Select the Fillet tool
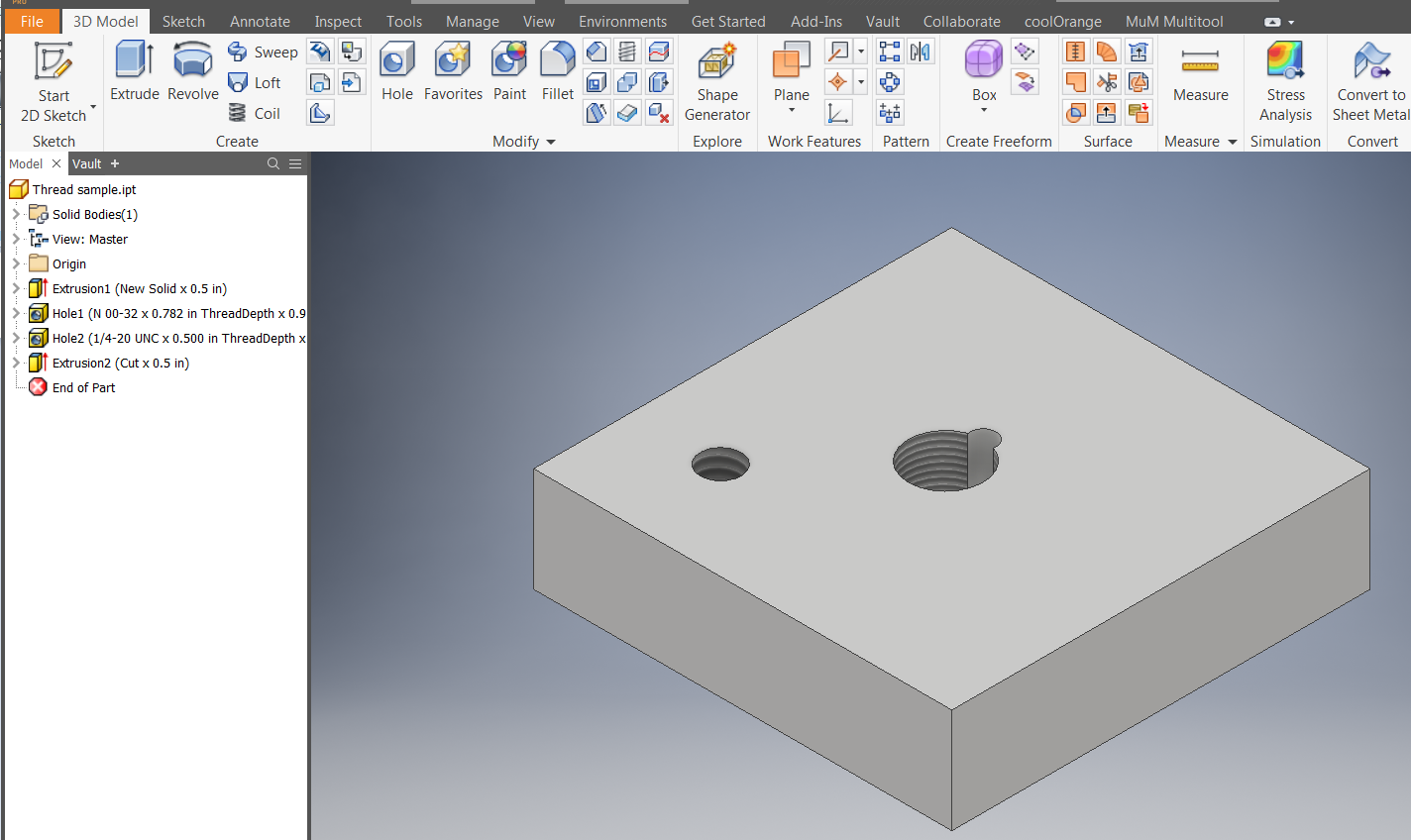 (x=557, y=69)
